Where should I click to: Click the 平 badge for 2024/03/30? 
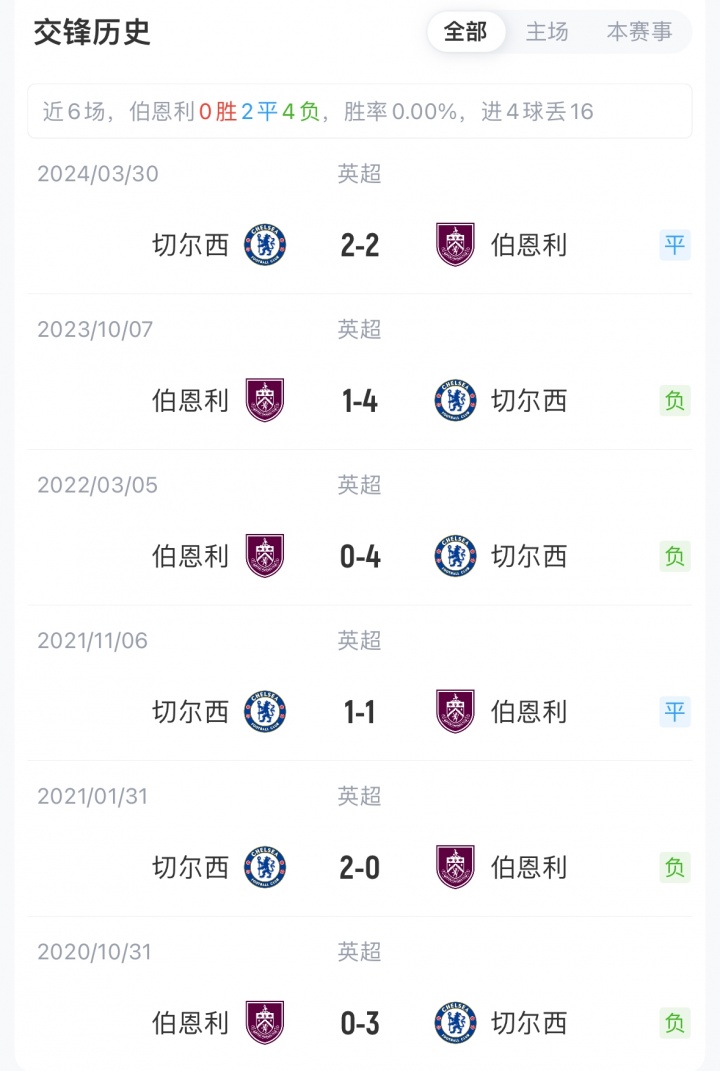coord(675,245)
